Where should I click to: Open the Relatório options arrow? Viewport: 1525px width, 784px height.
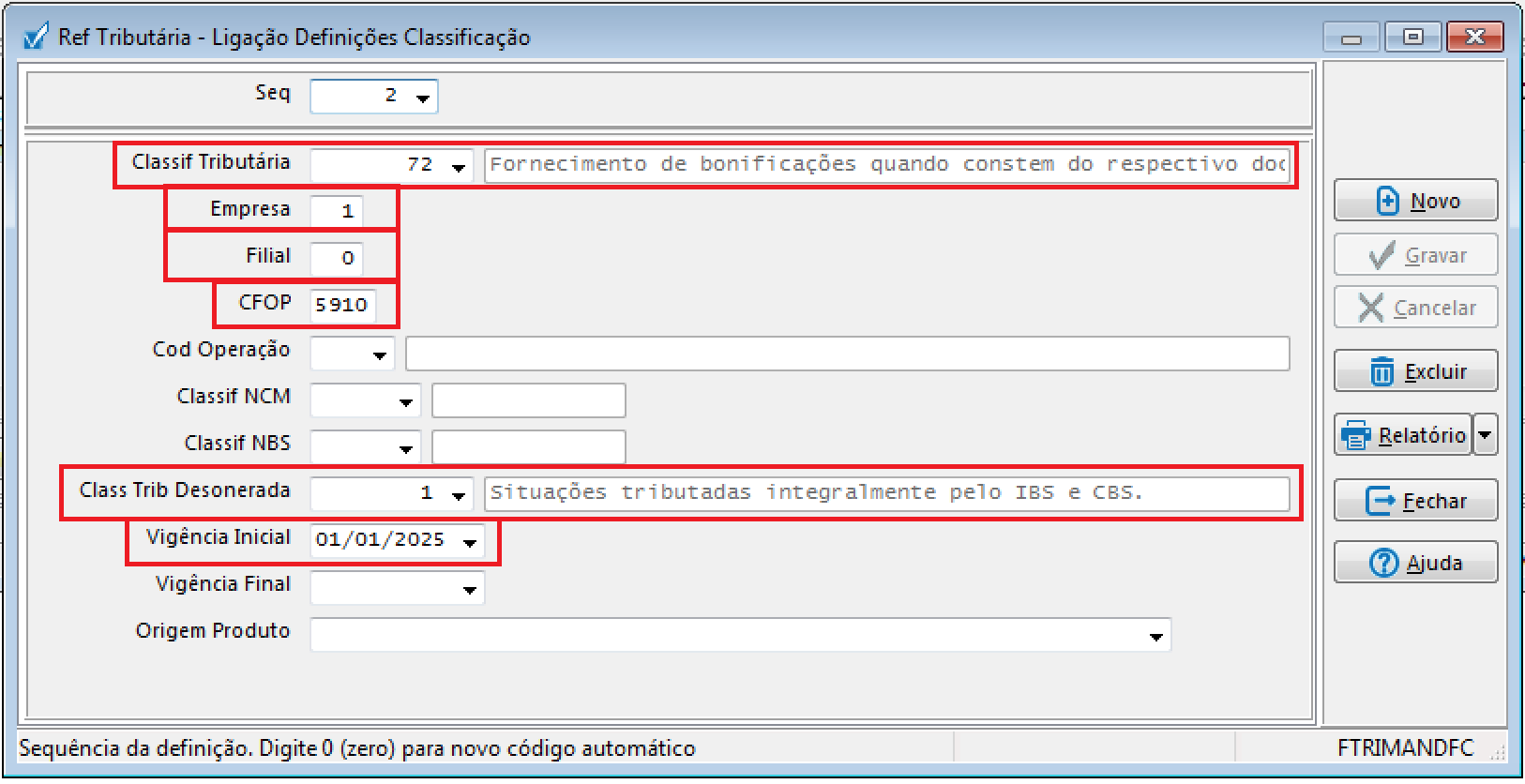[x=1485, y=435]
